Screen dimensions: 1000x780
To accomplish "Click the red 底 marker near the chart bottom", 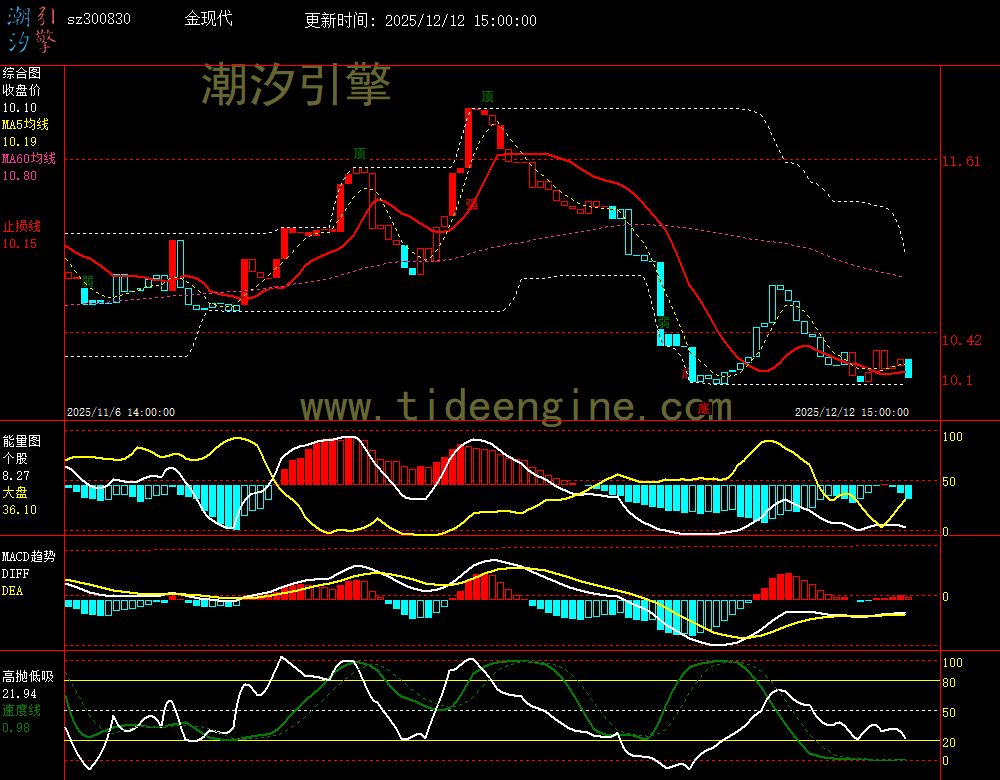I will pos(702,408).
